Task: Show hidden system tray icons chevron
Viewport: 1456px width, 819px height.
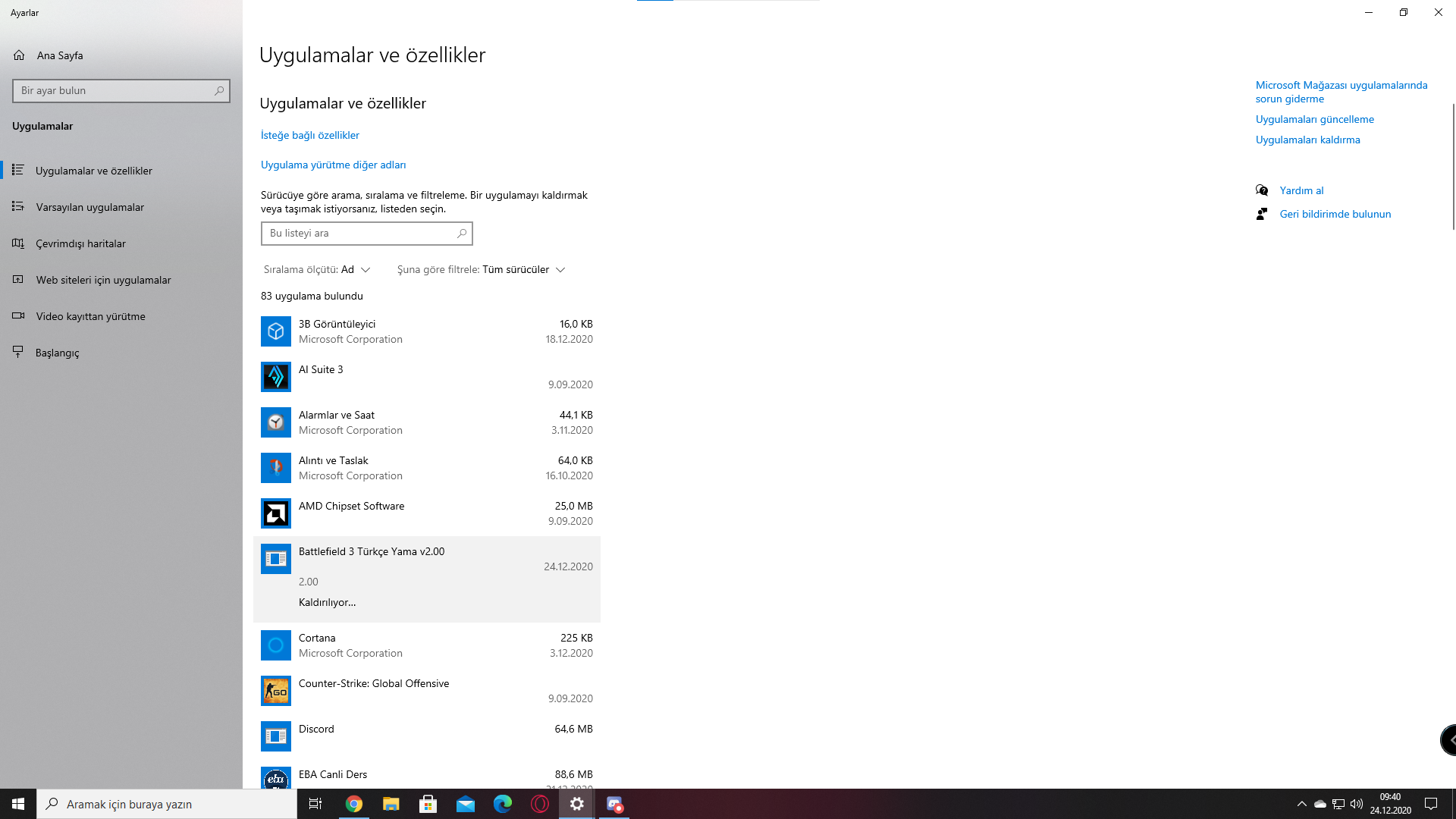Action: (x=1301, y=804)
